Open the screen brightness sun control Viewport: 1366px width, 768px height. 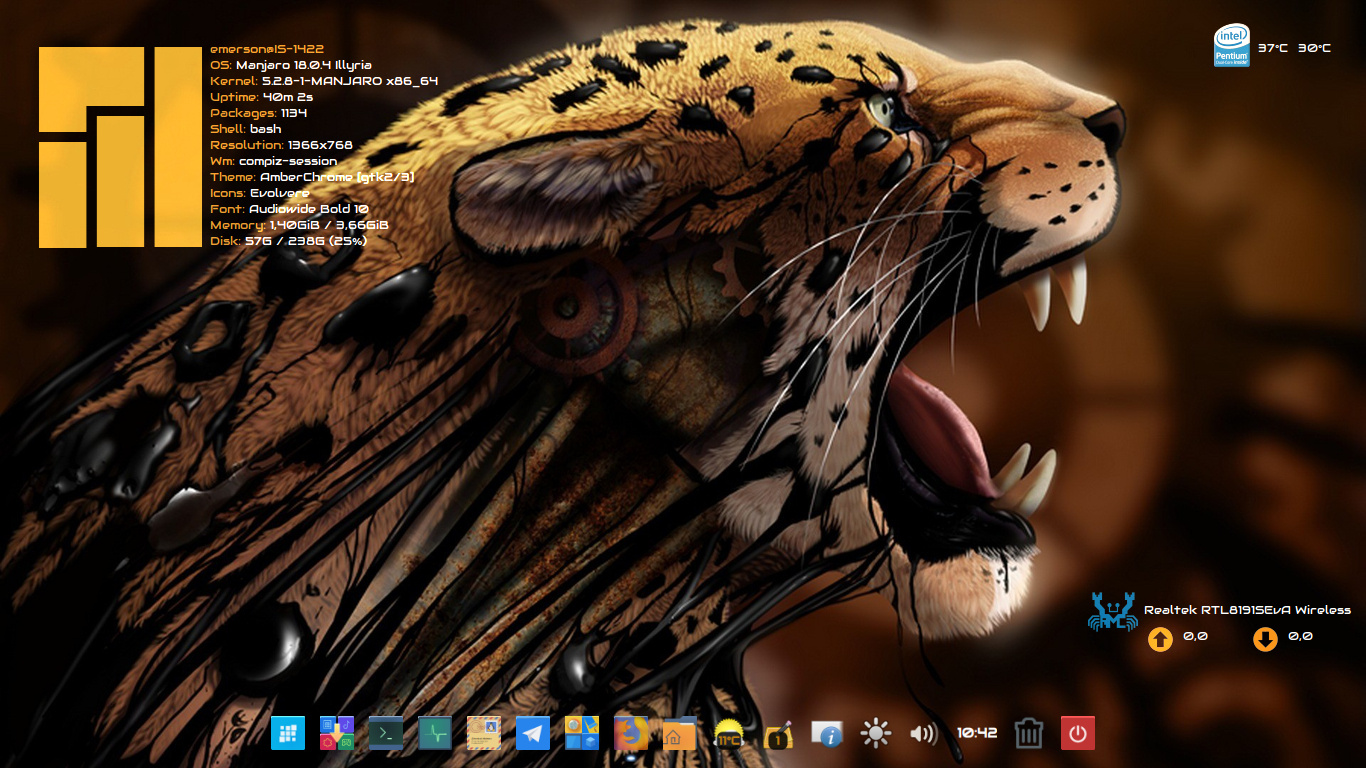(x=876, y=733)
